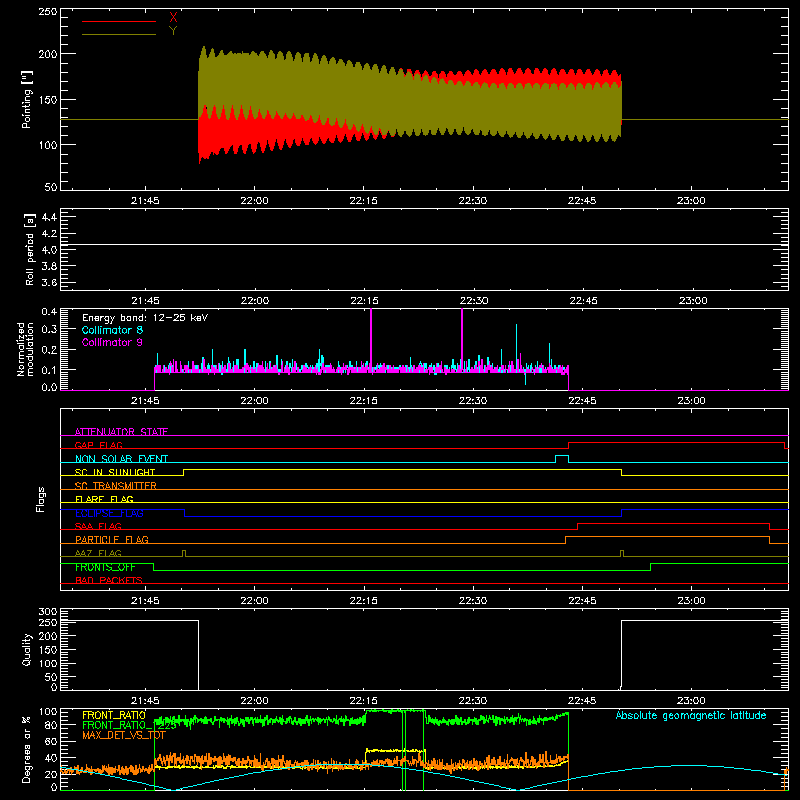Click the 'PARTICLE_FLAG' label
This screenshot has width=800, height=800.
tap(112, 539)
